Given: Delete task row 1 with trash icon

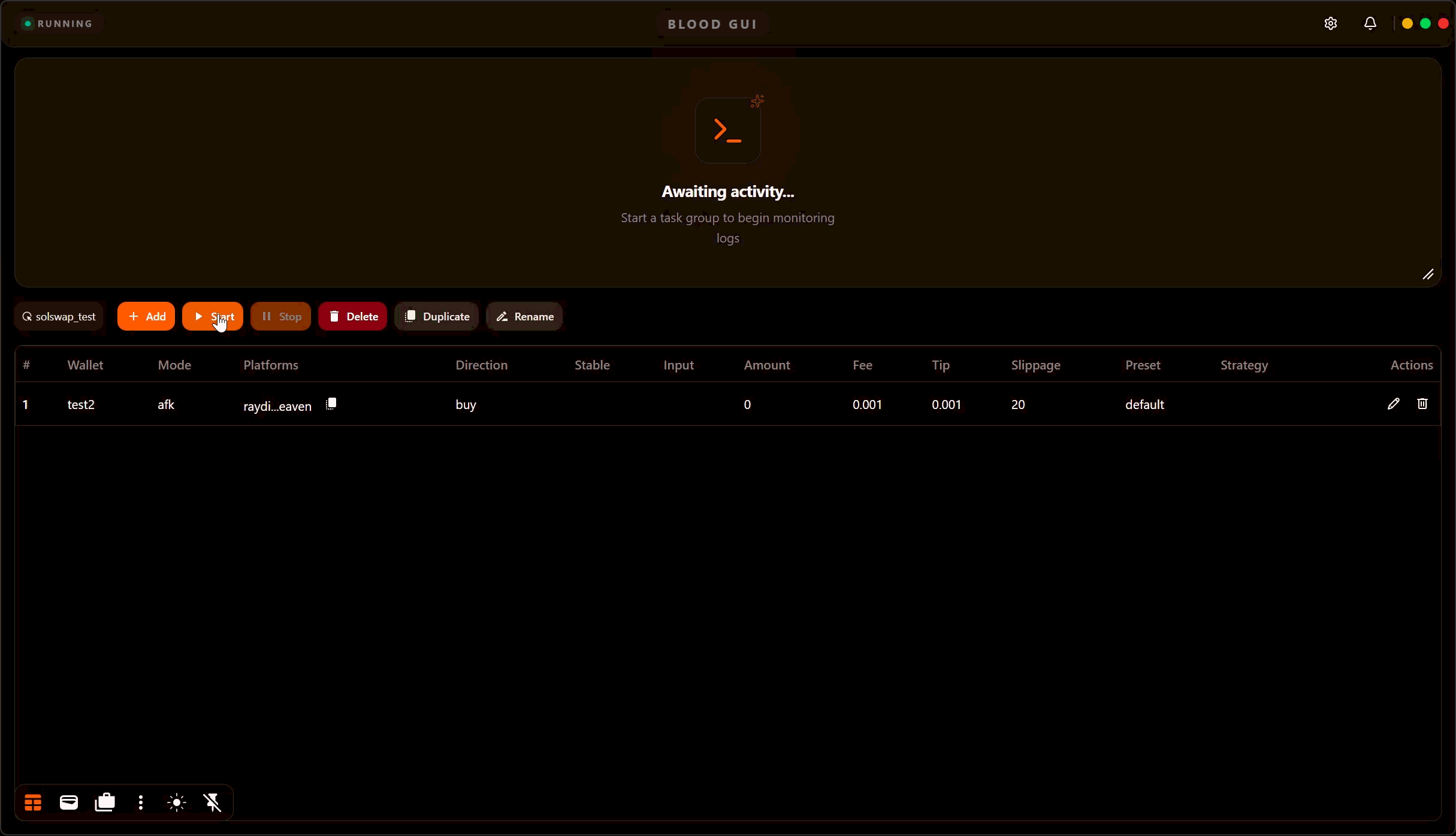Looking at the screenshot, I should [x=1422, y=404].
